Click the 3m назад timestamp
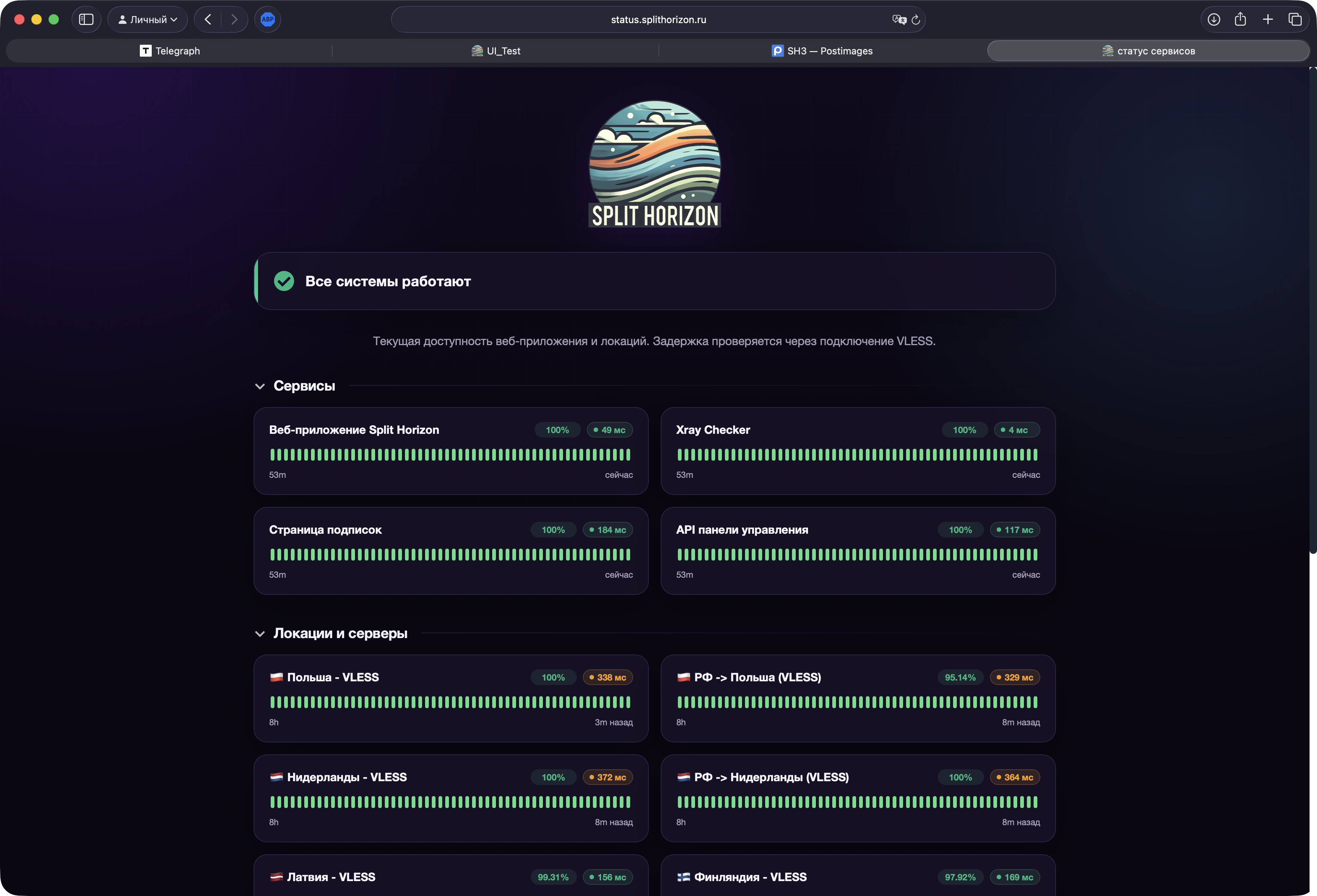 click(x=614, y=722)
